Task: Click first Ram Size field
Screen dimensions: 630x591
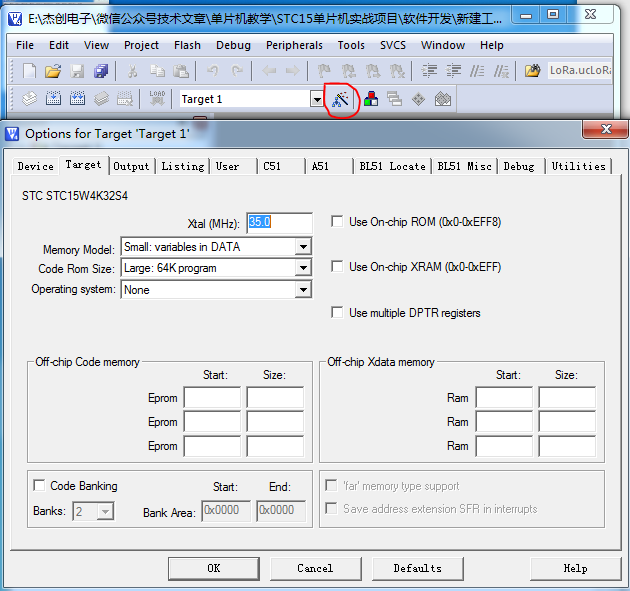Action: point(567,397)
